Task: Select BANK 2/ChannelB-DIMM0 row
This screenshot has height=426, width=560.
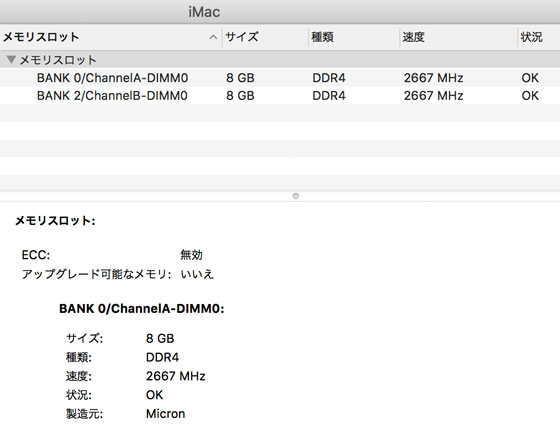Action: (280, 95)
